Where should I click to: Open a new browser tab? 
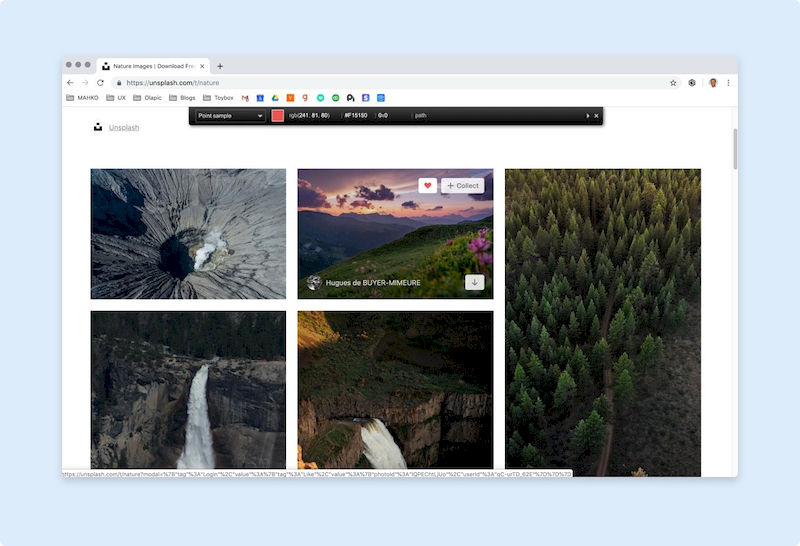pyautogui.click(x=220, y=66)
